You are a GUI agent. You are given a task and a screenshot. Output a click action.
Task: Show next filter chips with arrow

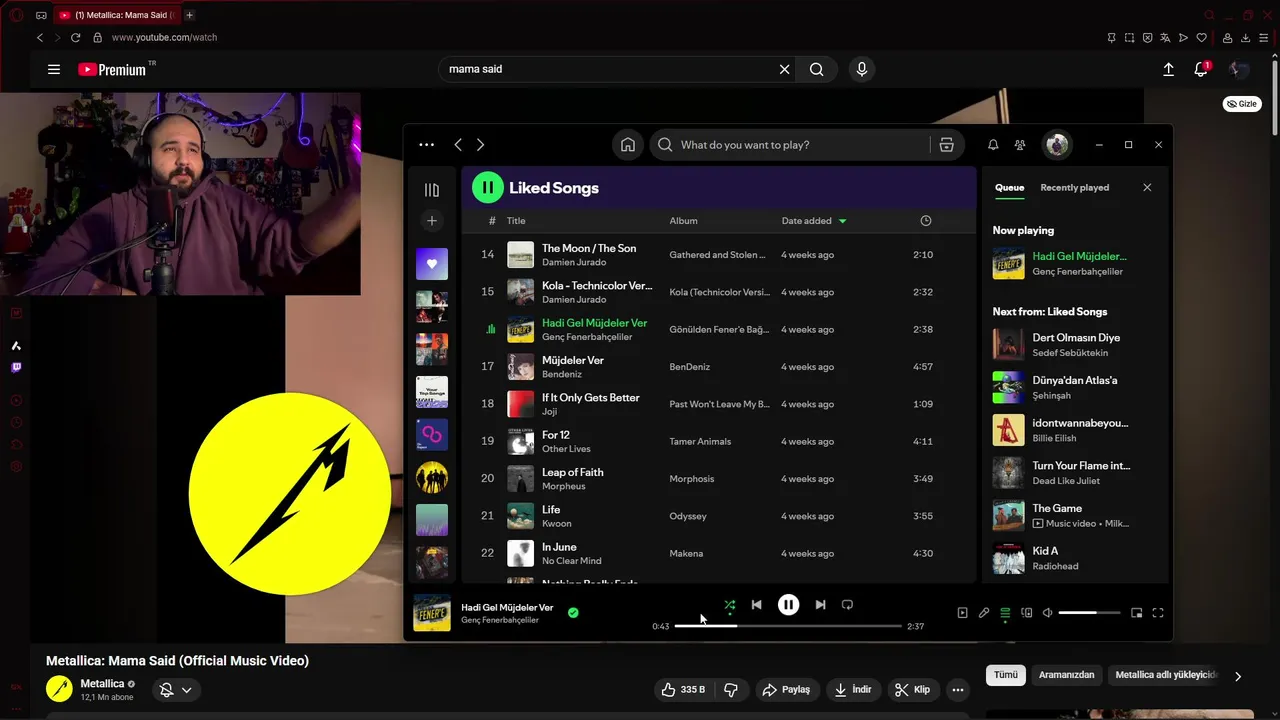click(1238, 676)
